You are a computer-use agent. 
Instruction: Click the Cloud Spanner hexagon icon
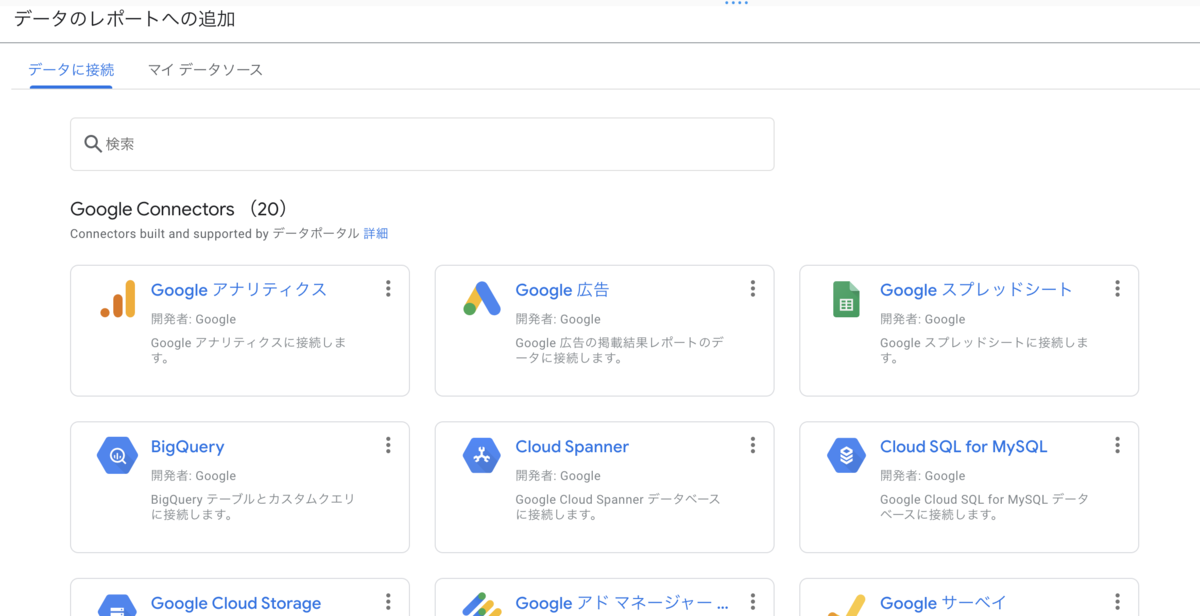(x=482, y=456)
